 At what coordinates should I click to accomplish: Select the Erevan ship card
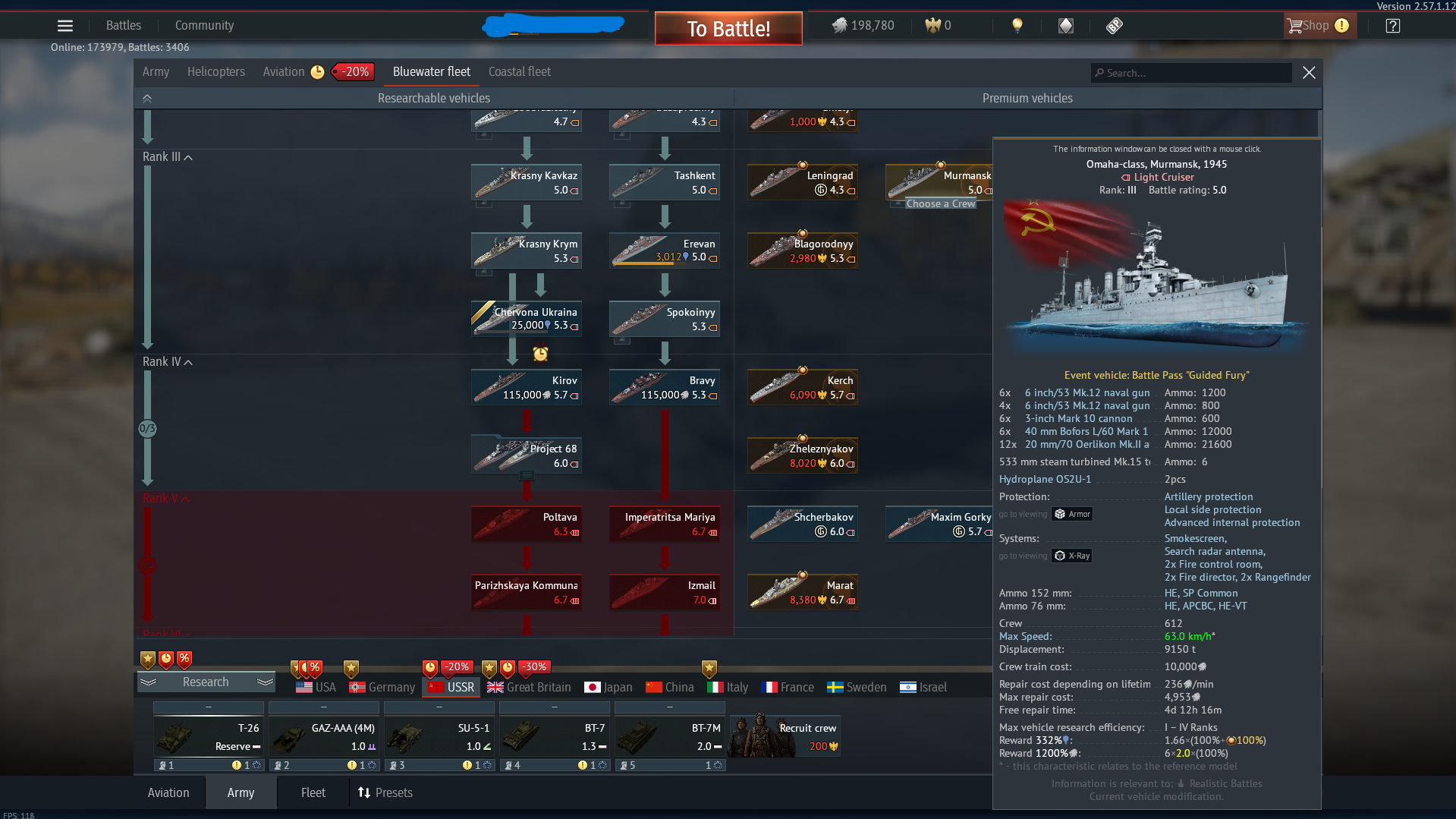(x=665, y=250)
